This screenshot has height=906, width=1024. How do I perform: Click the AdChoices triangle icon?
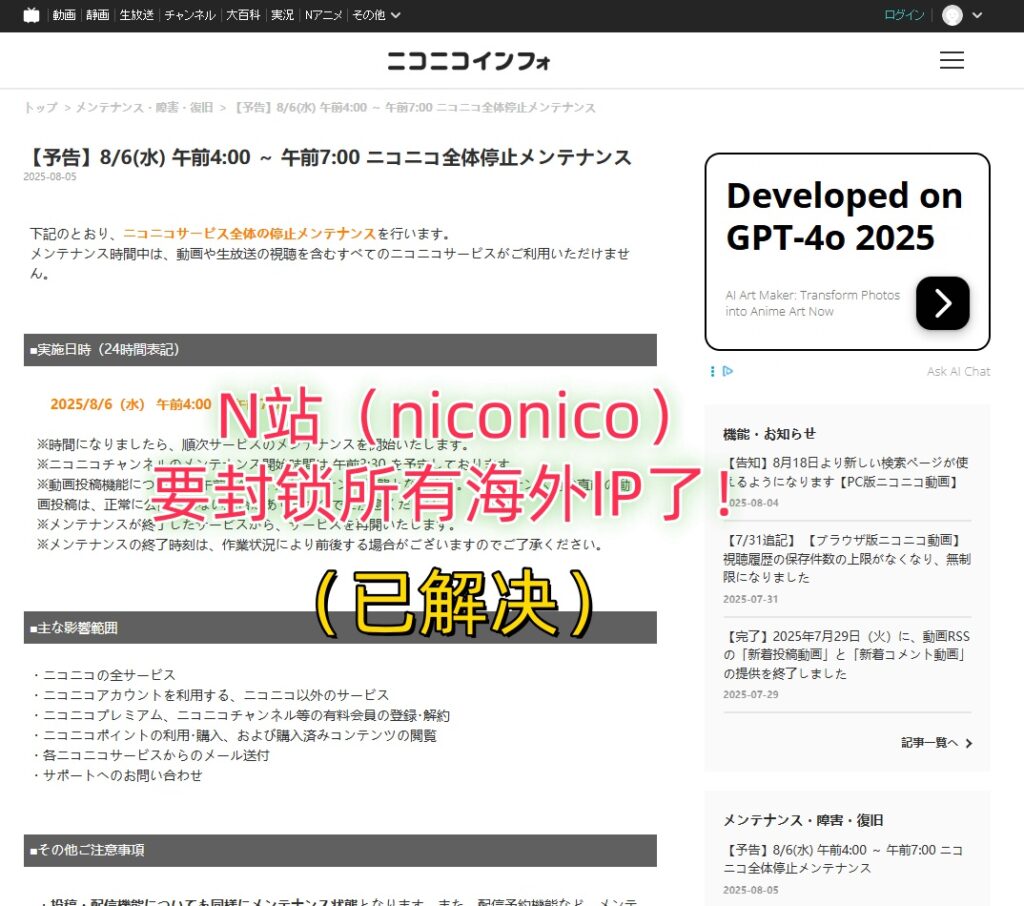728,371
